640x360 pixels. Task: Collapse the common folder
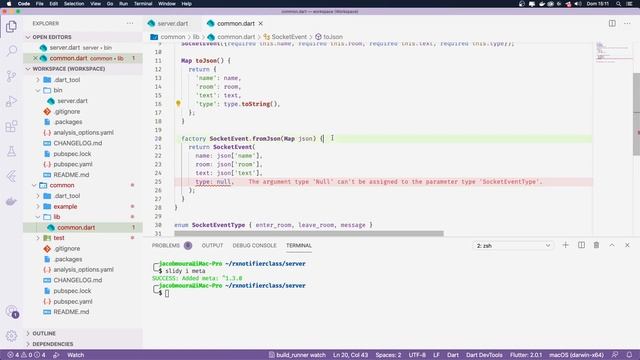coord(34,185)
